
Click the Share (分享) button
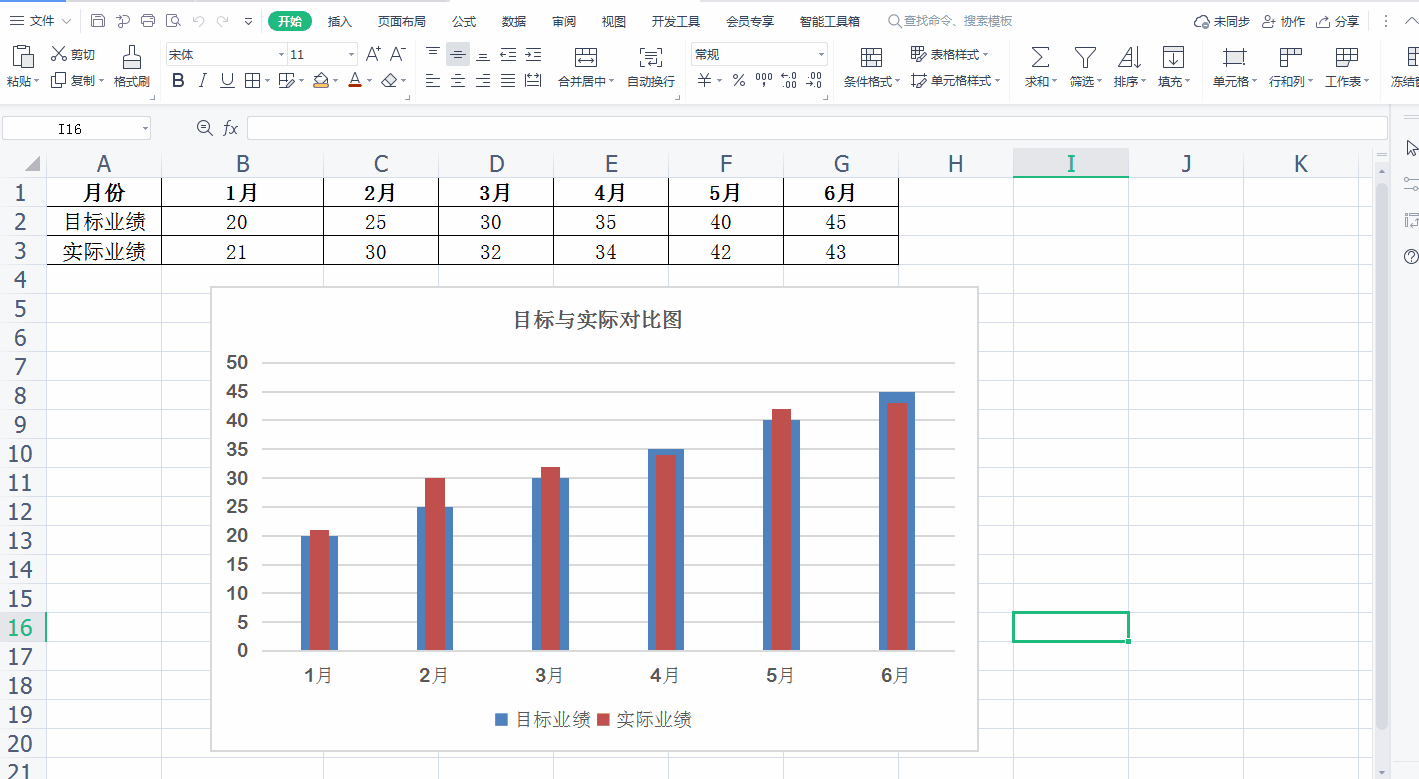click(x=1338, y=21)
